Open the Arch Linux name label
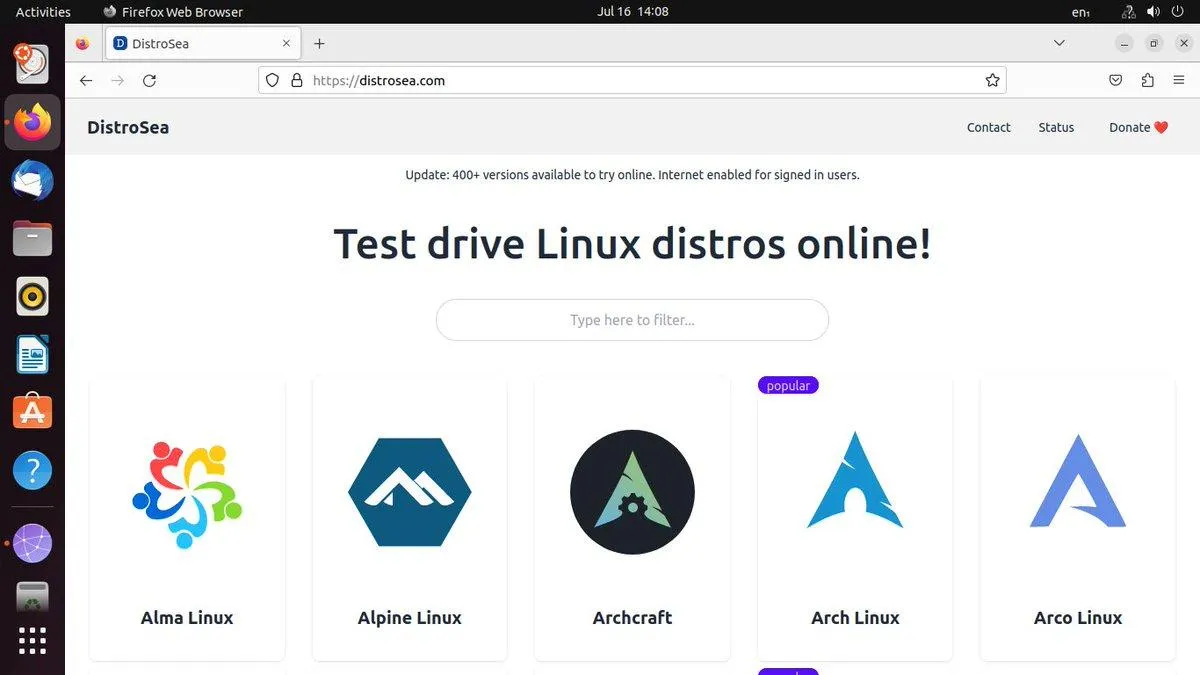 855,617
